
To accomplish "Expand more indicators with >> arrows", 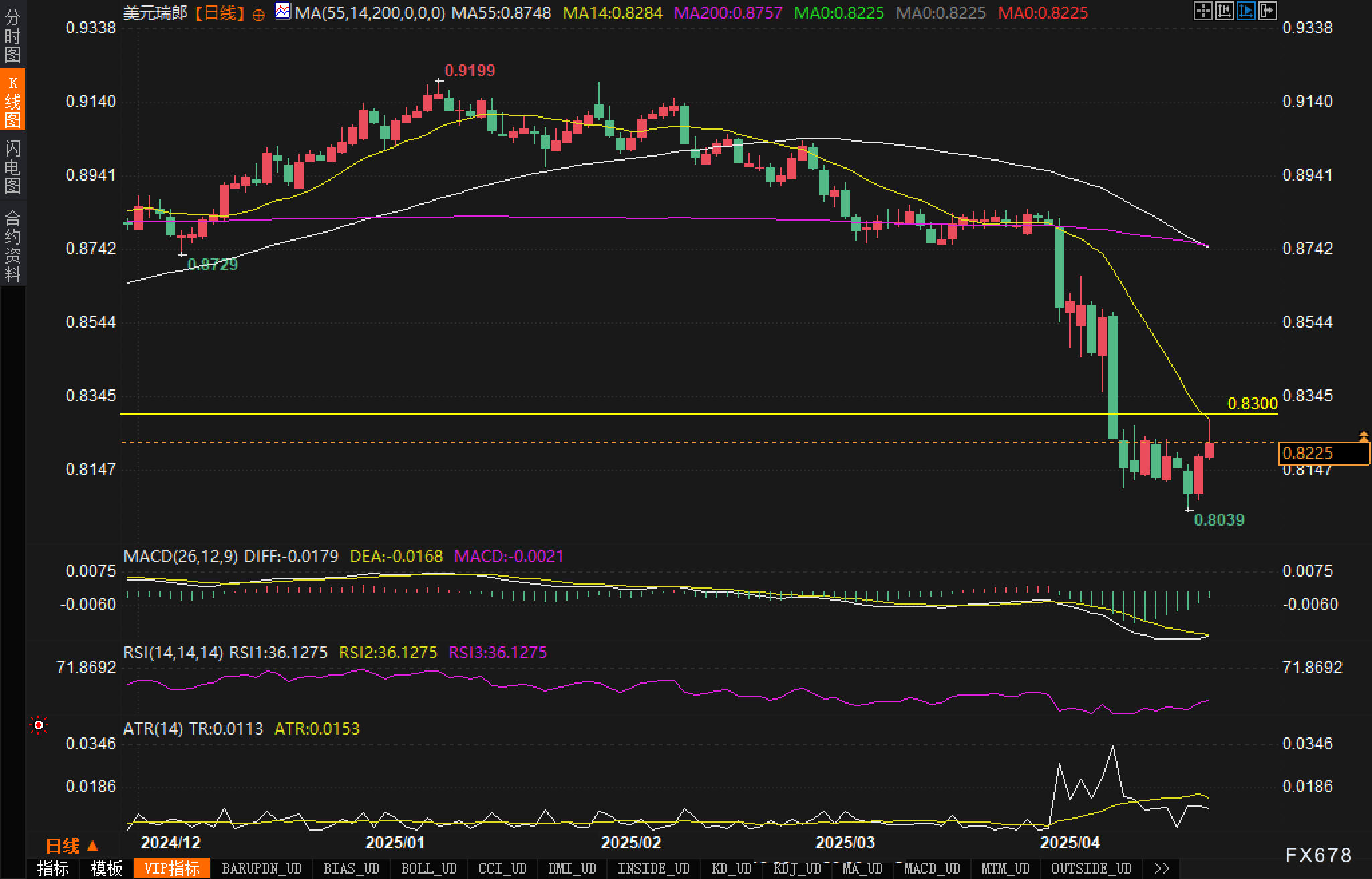I will tap(1161, 868).
